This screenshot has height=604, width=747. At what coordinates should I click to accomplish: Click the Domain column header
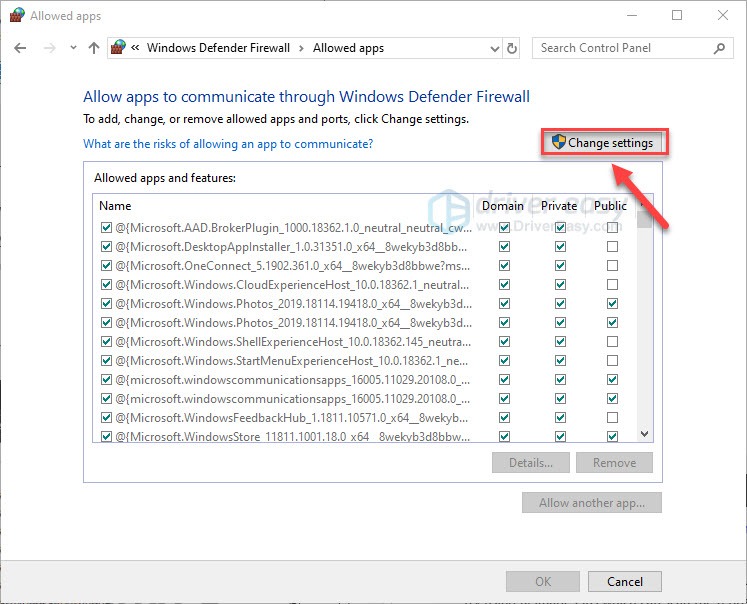(503, 206)
